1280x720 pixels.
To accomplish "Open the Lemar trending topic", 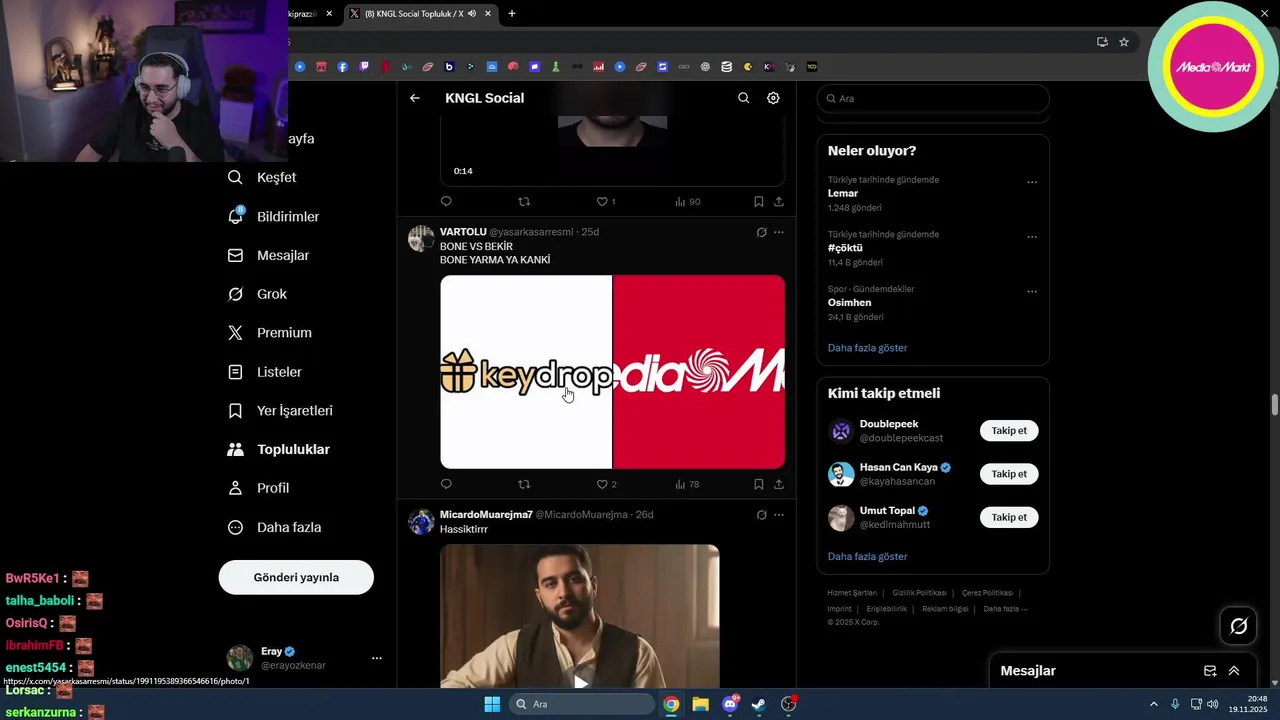I will (843, 193).
